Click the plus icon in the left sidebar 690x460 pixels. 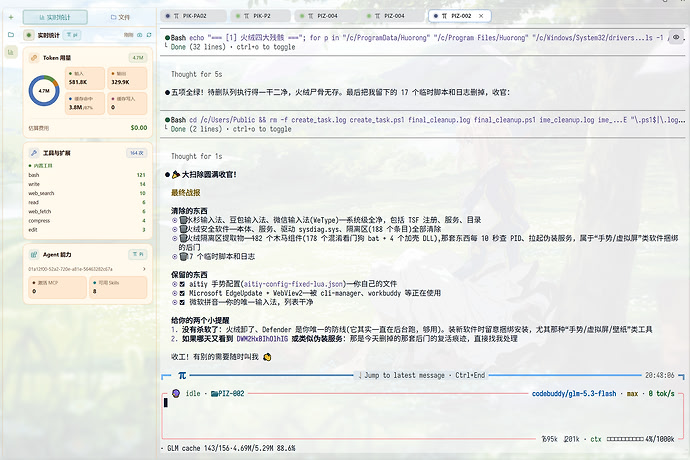point(11,17)
